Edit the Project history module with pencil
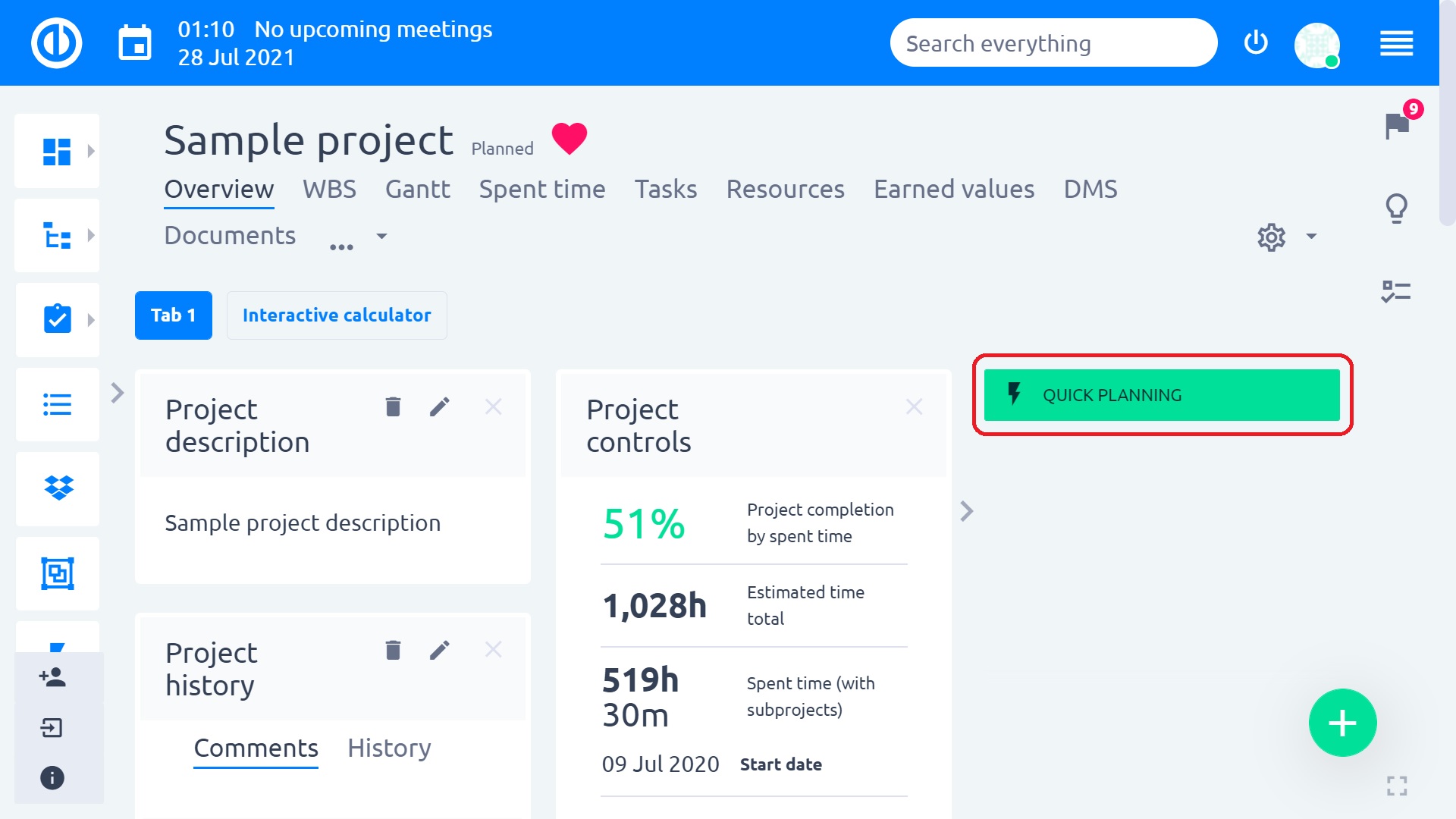The width and height of the screenshot is (1456, 819). point(440,650)
